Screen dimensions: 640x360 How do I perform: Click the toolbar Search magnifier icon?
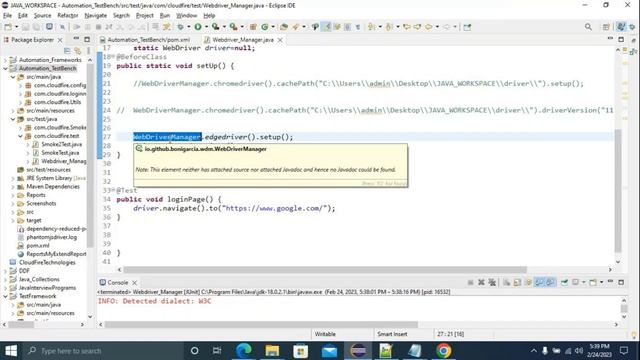(x=588, y=27)
